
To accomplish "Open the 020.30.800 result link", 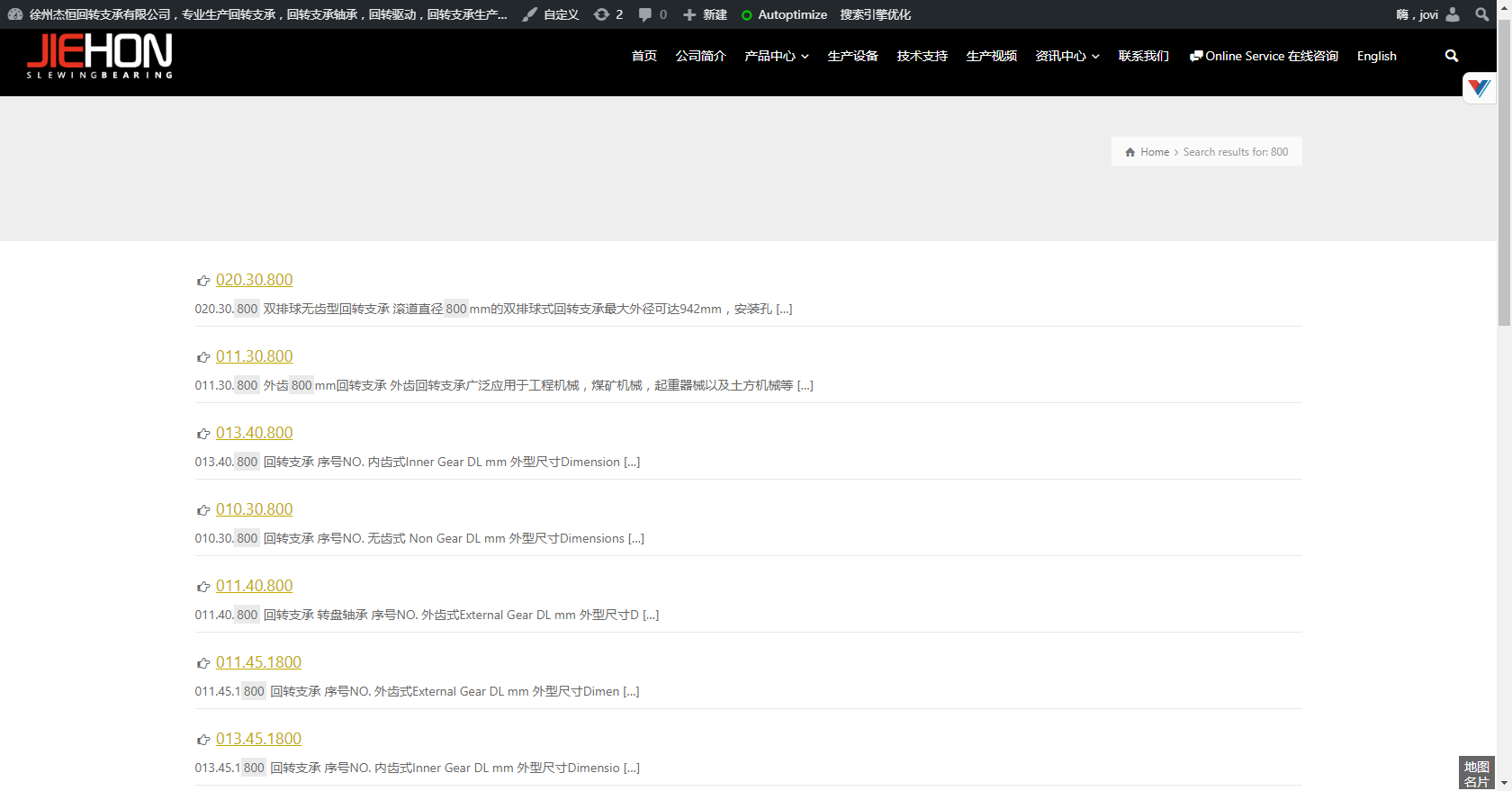I will click(254, 280).
